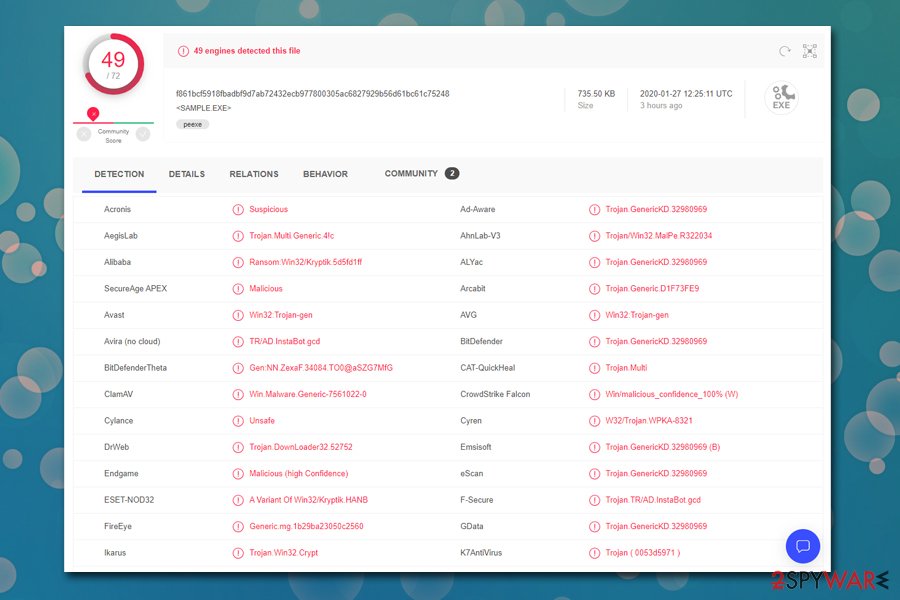Click the file SHA-256 hash text
The width and height of the screenshot is (900, 600).
(x=312, y=94)
